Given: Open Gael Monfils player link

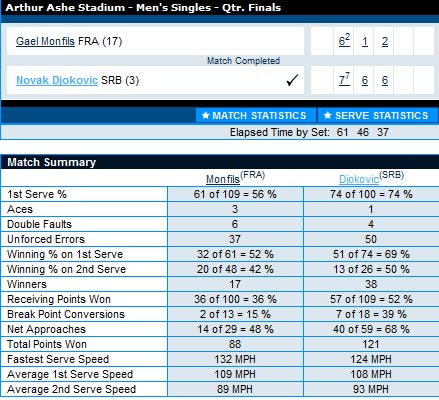Looking at the screenshot, I should [45, 41].
